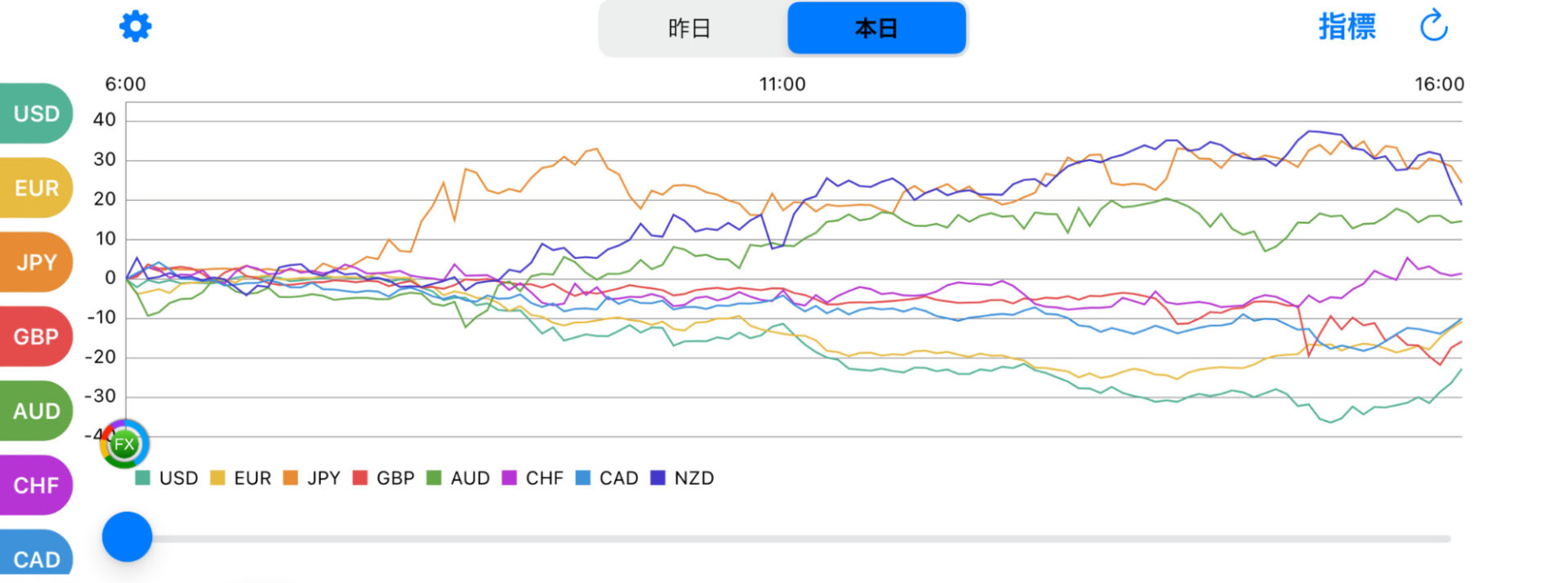
Task: Switch to the 昨日 tab
Action: [690, 29]
